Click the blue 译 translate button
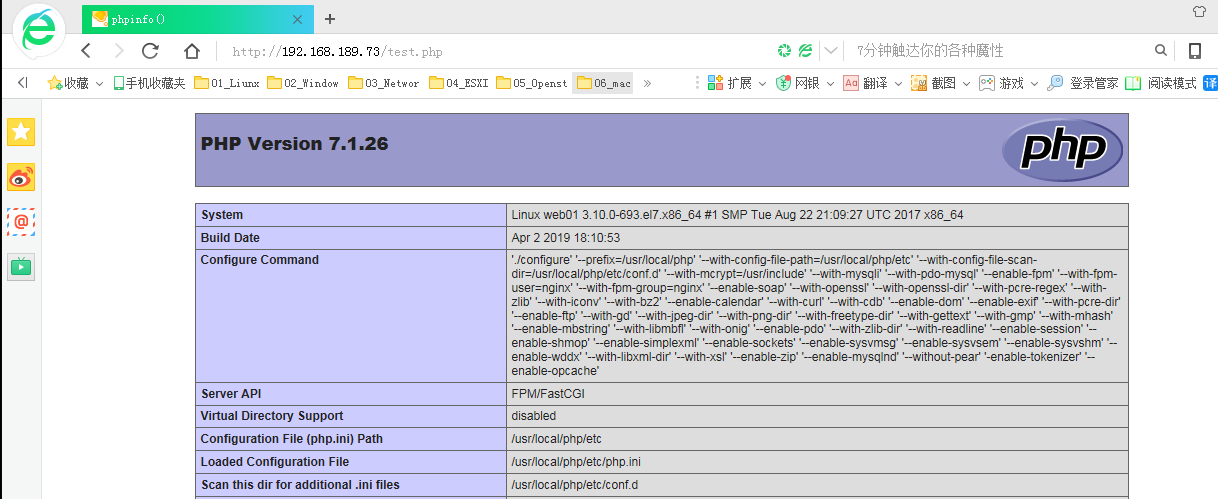 pyautogui.click(x=1210, y=83)
